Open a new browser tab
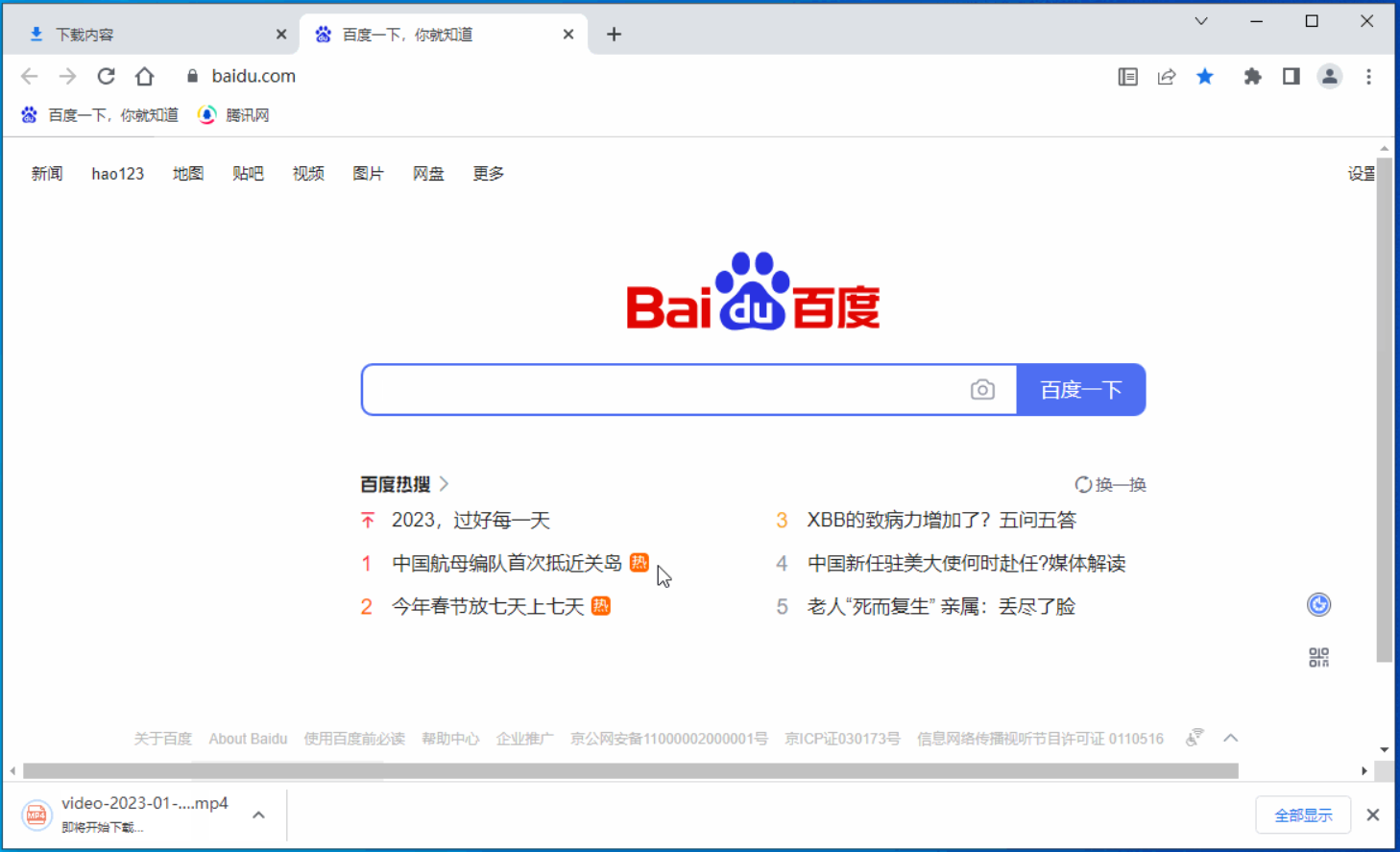This screenshot has width=1400, height=852. tap(615, 35)
